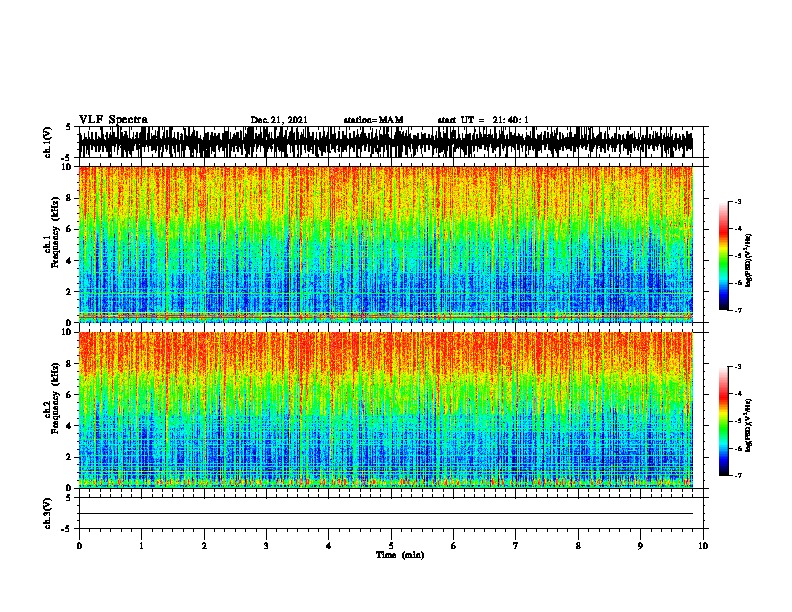Screen dimensions: 792x612
Task: Click the 'VLF Spectra' title text
Action: (113, 120)
